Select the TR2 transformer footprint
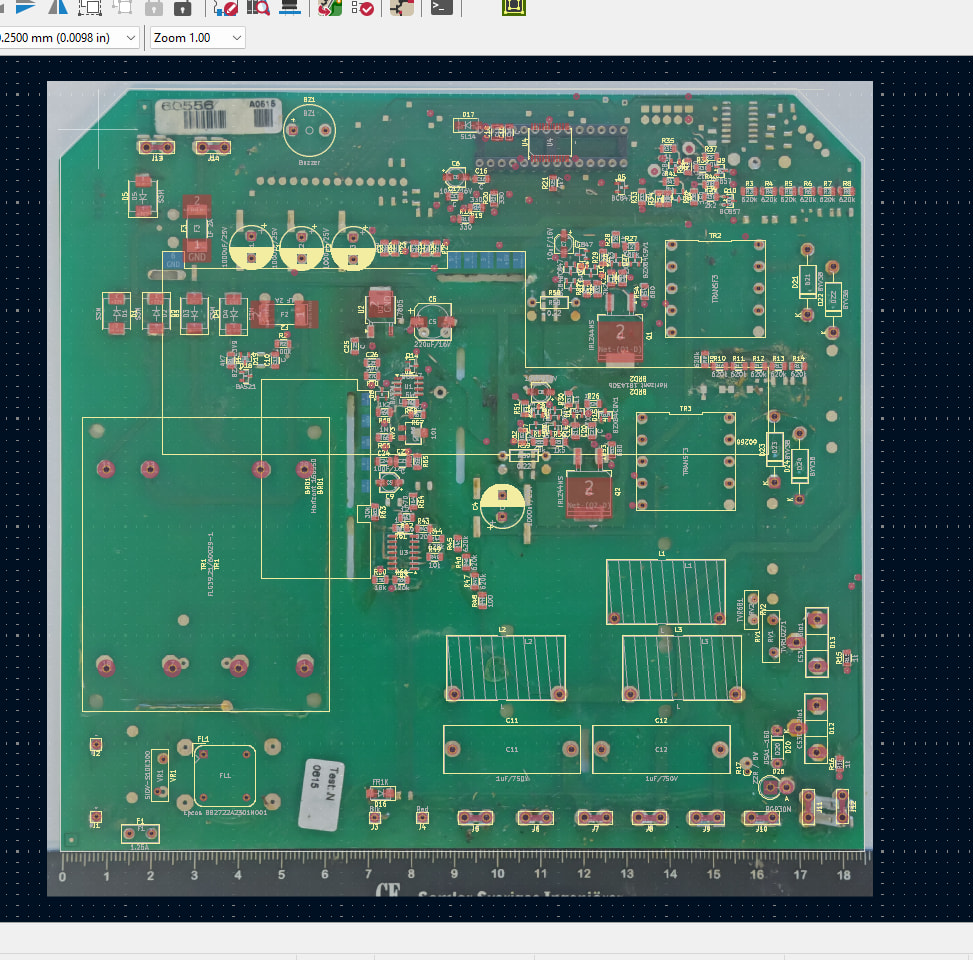The height and width of the screenshot is (960, 973). 715,289
